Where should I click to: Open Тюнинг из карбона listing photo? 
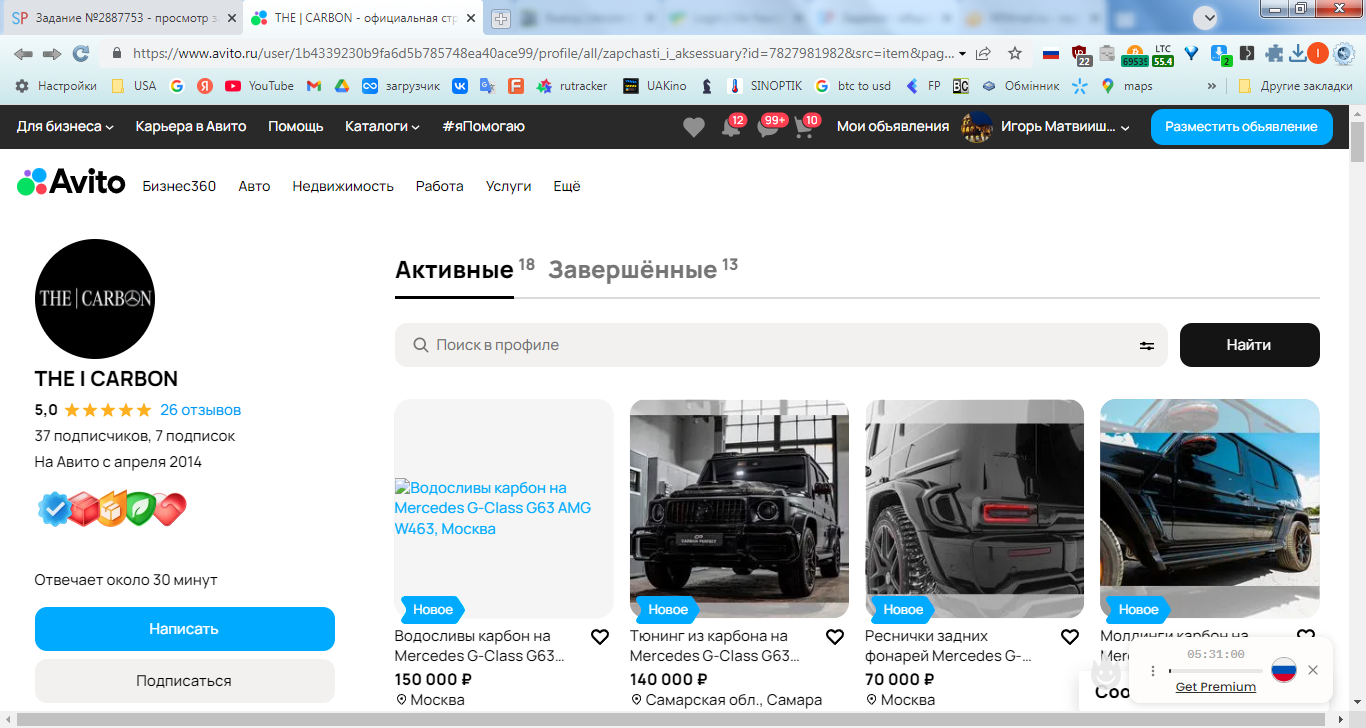coord(739,509)
